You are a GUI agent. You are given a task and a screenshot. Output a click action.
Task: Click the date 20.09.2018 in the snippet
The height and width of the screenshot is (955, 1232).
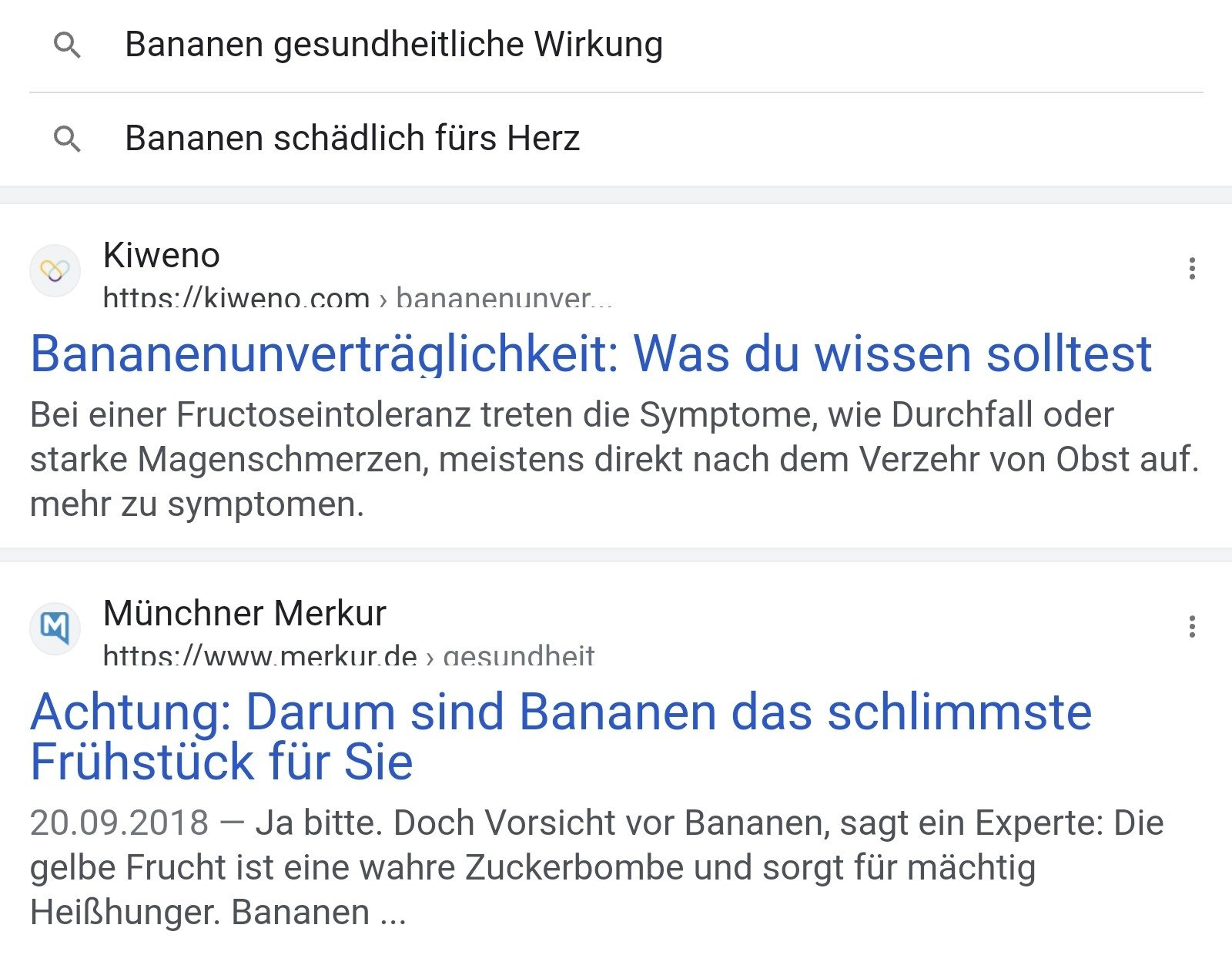[x=119, y=823]
